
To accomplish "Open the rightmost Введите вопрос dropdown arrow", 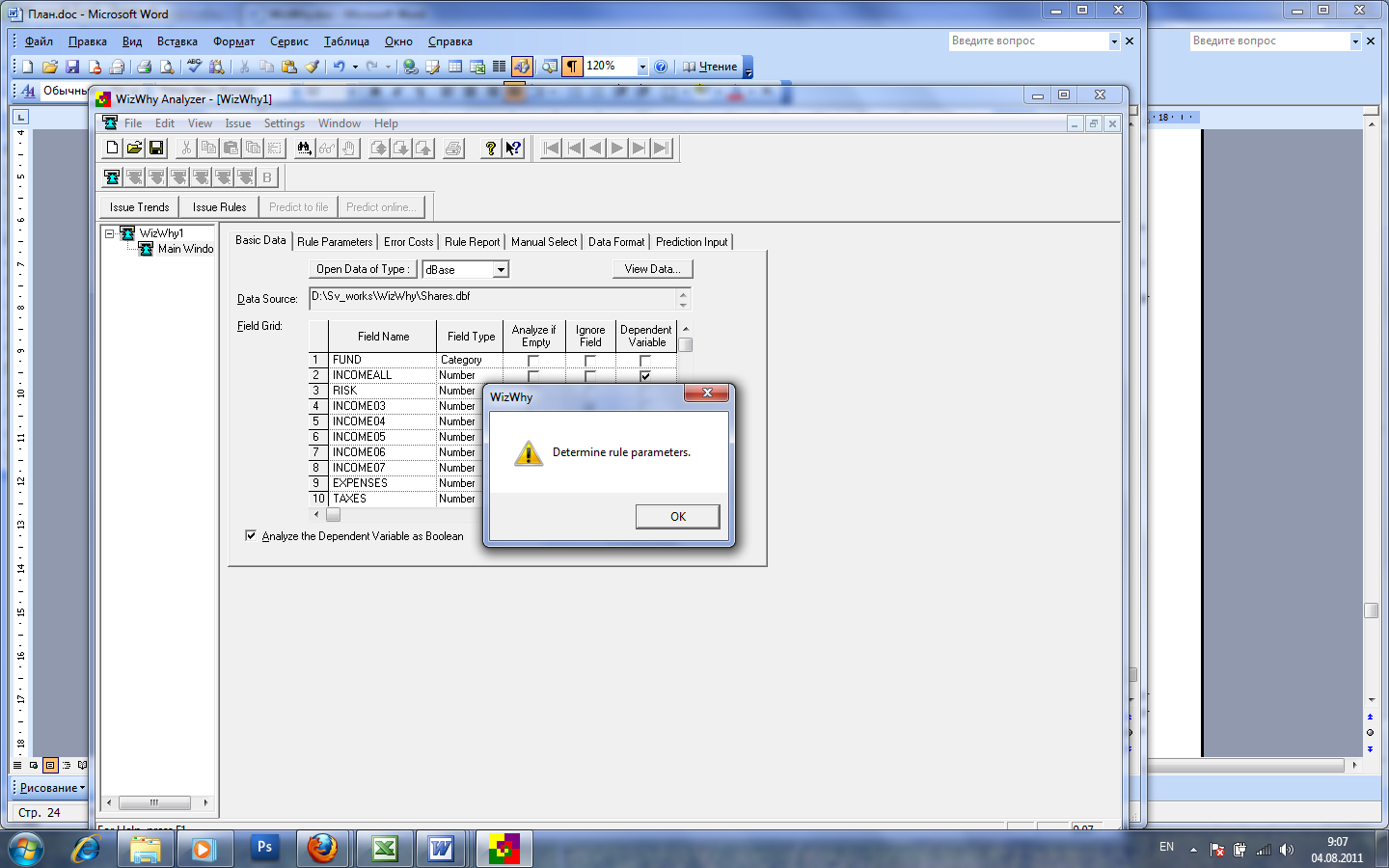I will pyautogui.click(x=1355, y=41).
